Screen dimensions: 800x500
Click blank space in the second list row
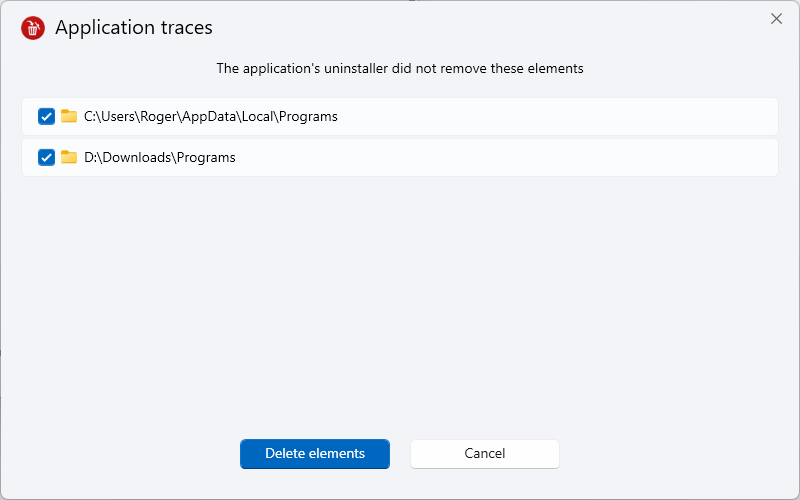[505, 157]
